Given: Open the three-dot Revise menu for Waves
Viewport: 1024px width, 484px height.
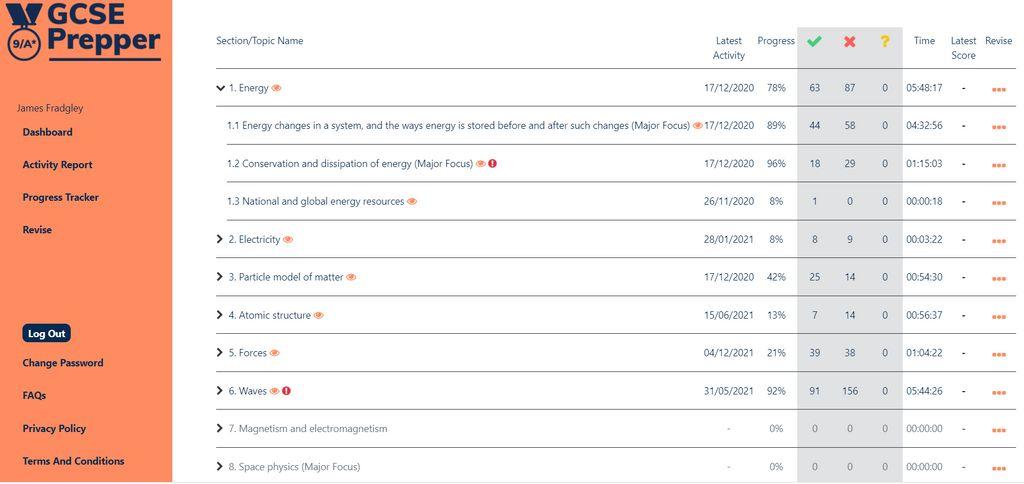Looking at the screenshot, I should (x=999, y=393).
